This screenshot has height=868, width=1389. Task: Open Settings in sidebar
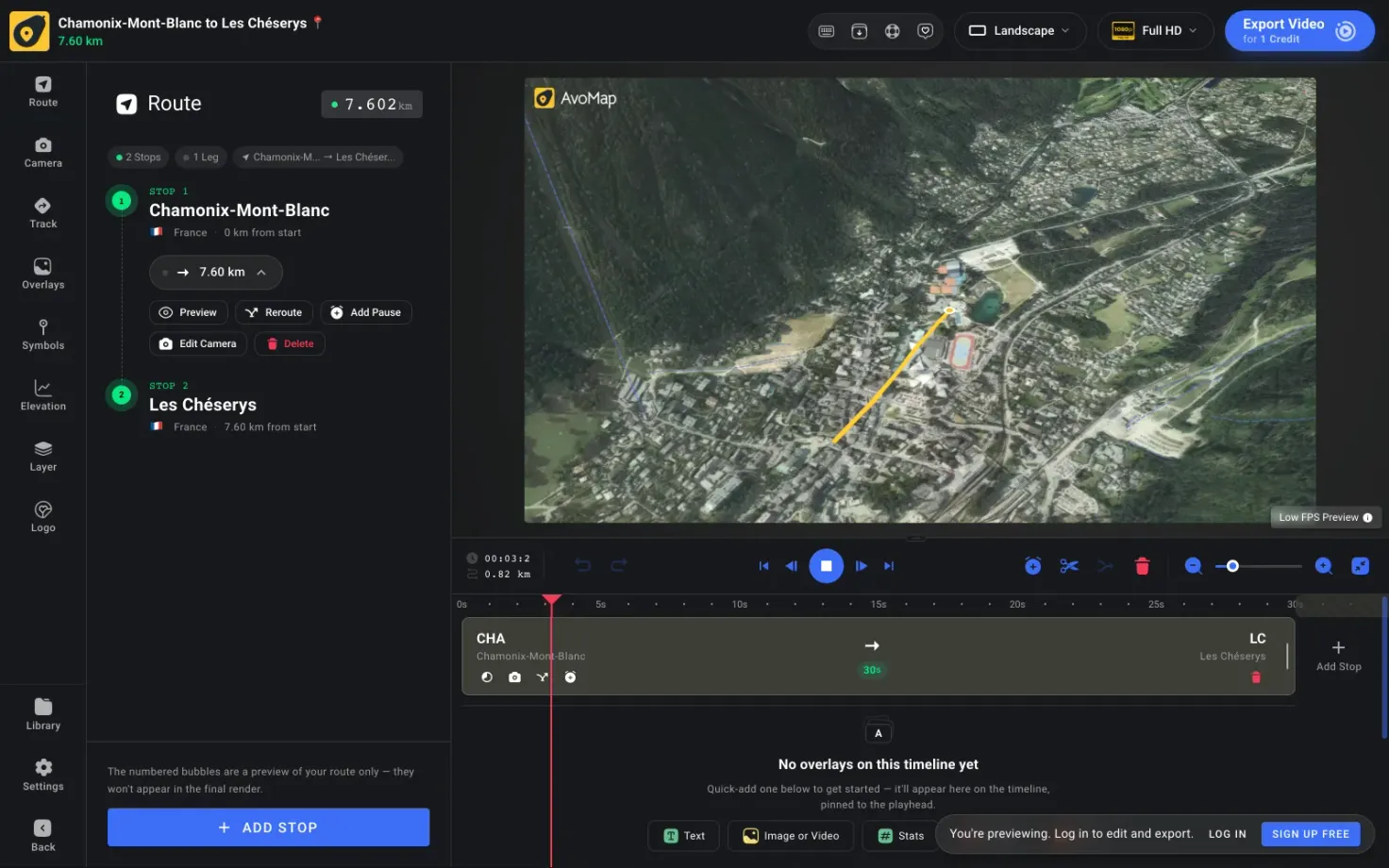[42, 776]
